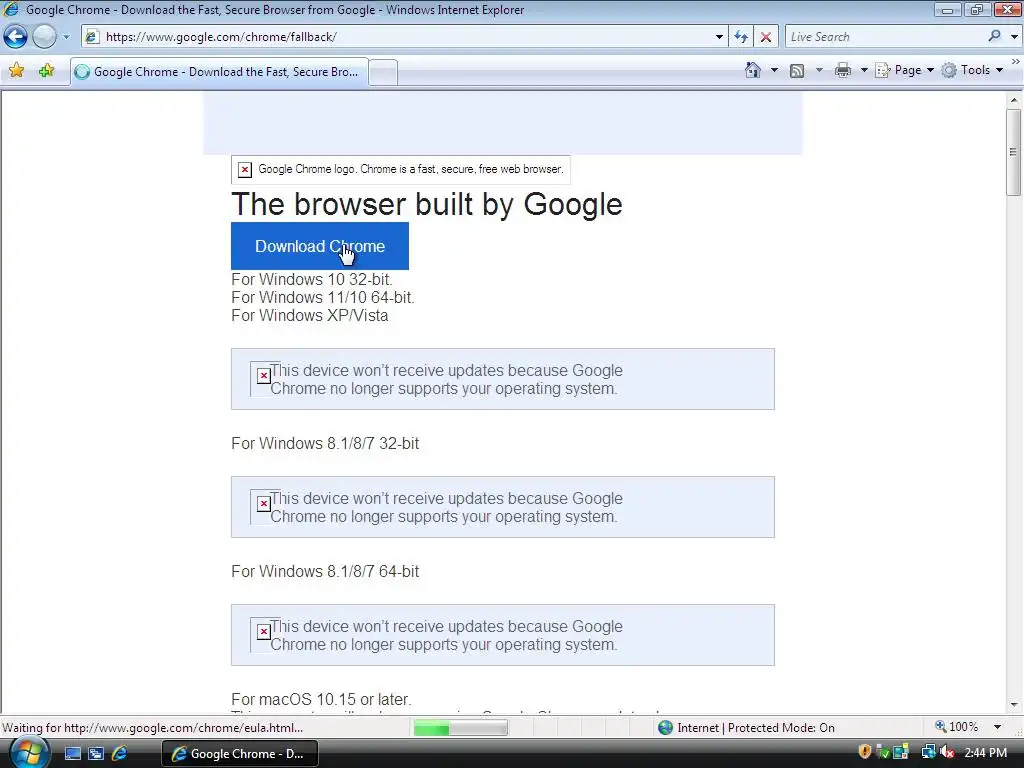Image resolution: width=1024 pixels, height=768 pixels.
Task: Open the recent pages dropdown arrow
Action: [x=66, y=37]
